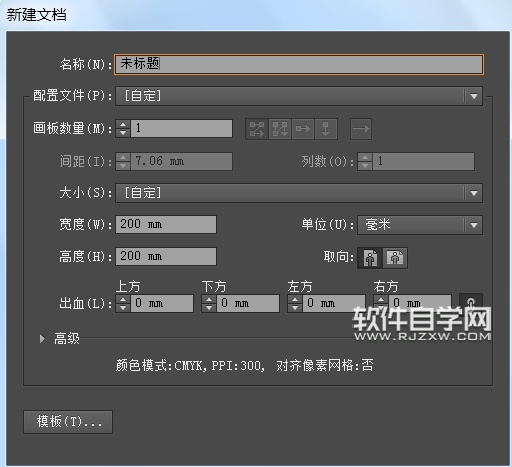
Task: Click the 宽度 width field
Action: [166, 224]
